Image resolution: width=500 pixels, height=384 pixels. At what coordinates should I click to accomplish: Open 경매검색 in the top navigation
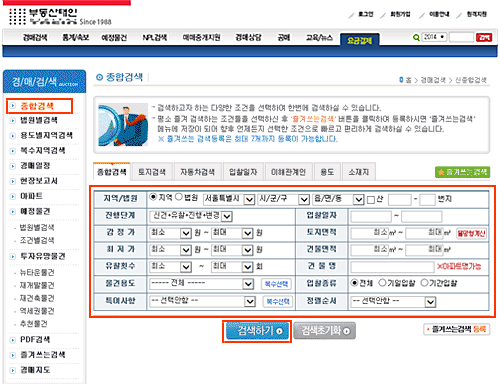pyautogui.click(x=35, y=38)
